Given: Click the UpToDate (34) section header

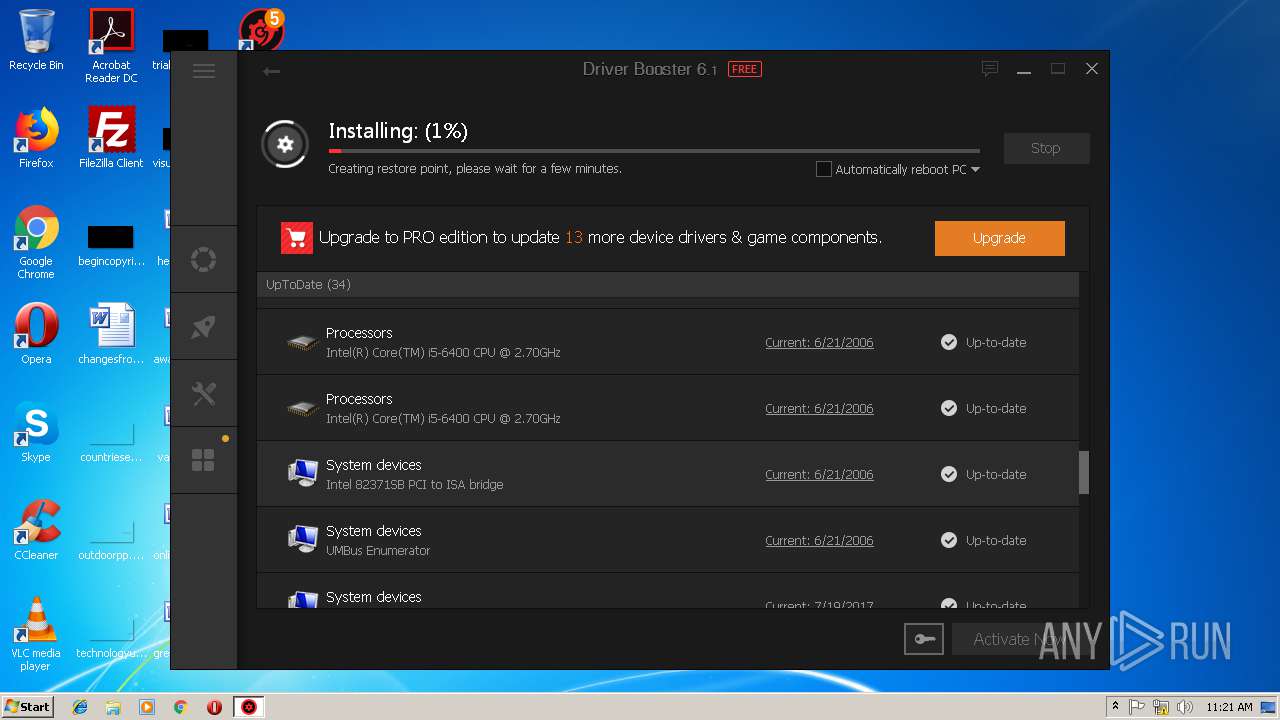Looking at the screenshot, I should click(668, 285).
